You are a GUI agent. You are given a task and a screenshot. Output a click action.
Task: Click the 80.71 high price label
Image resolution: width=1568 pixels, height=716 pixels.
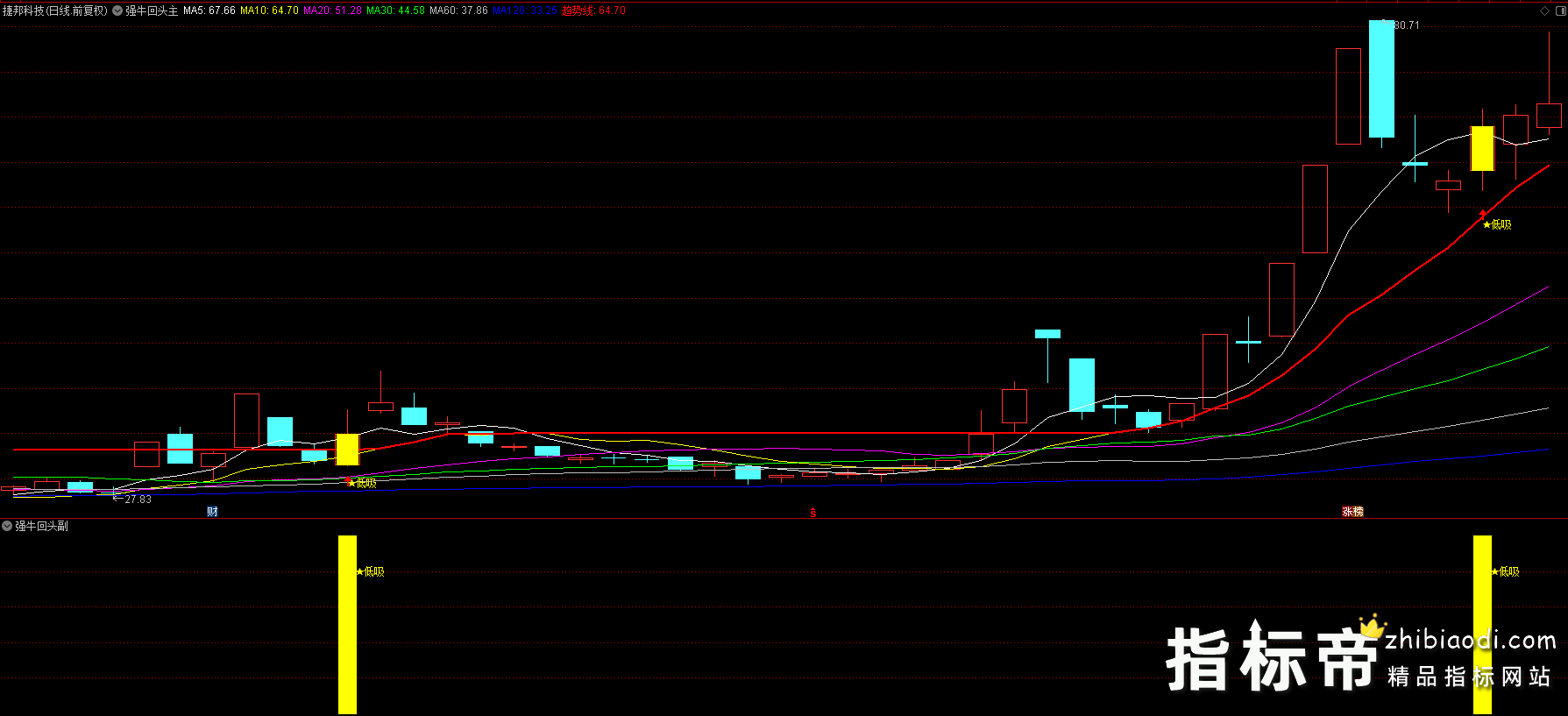(x=1406, y=25)
